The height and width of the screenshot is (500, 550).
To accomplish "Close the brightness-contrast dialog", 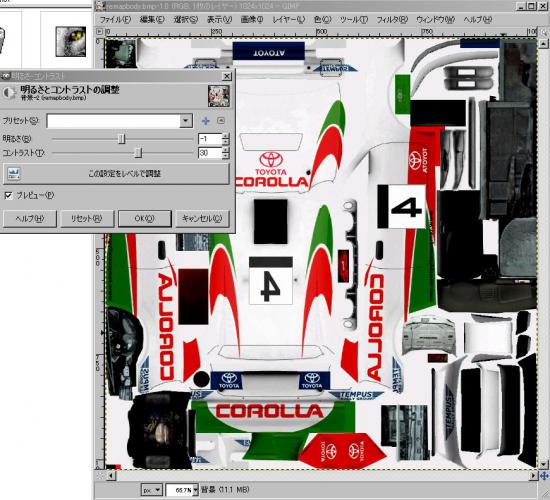I will point(227,76).
